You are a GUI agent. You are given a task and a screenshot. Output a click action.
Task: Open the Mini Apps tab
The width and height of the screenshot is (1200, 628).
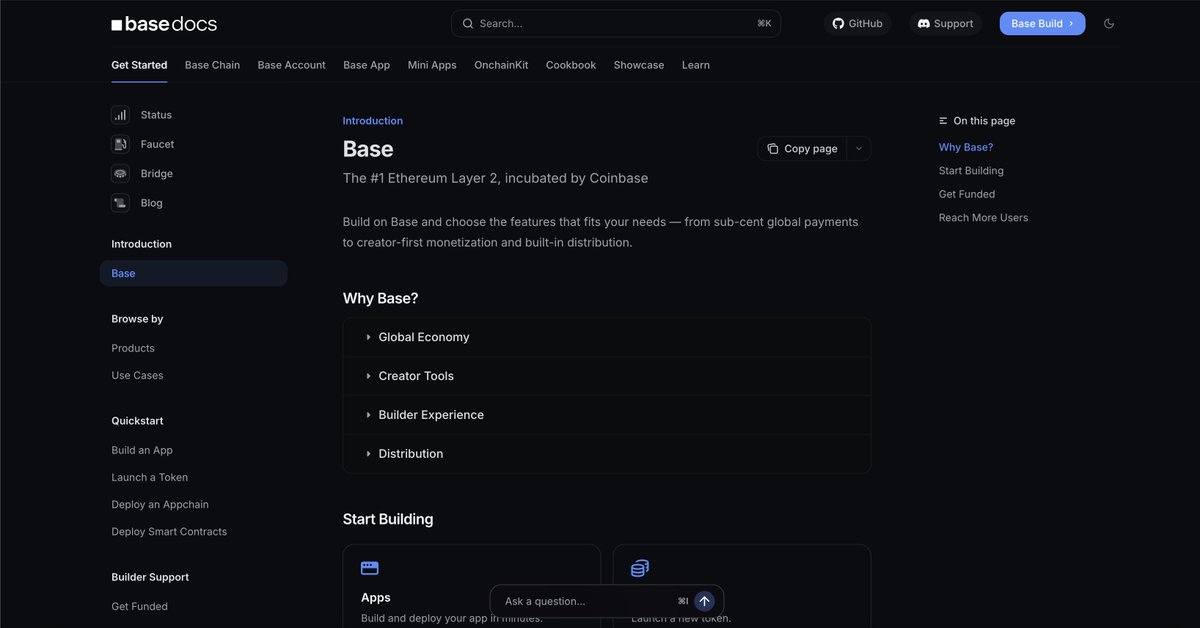(432, 65)
